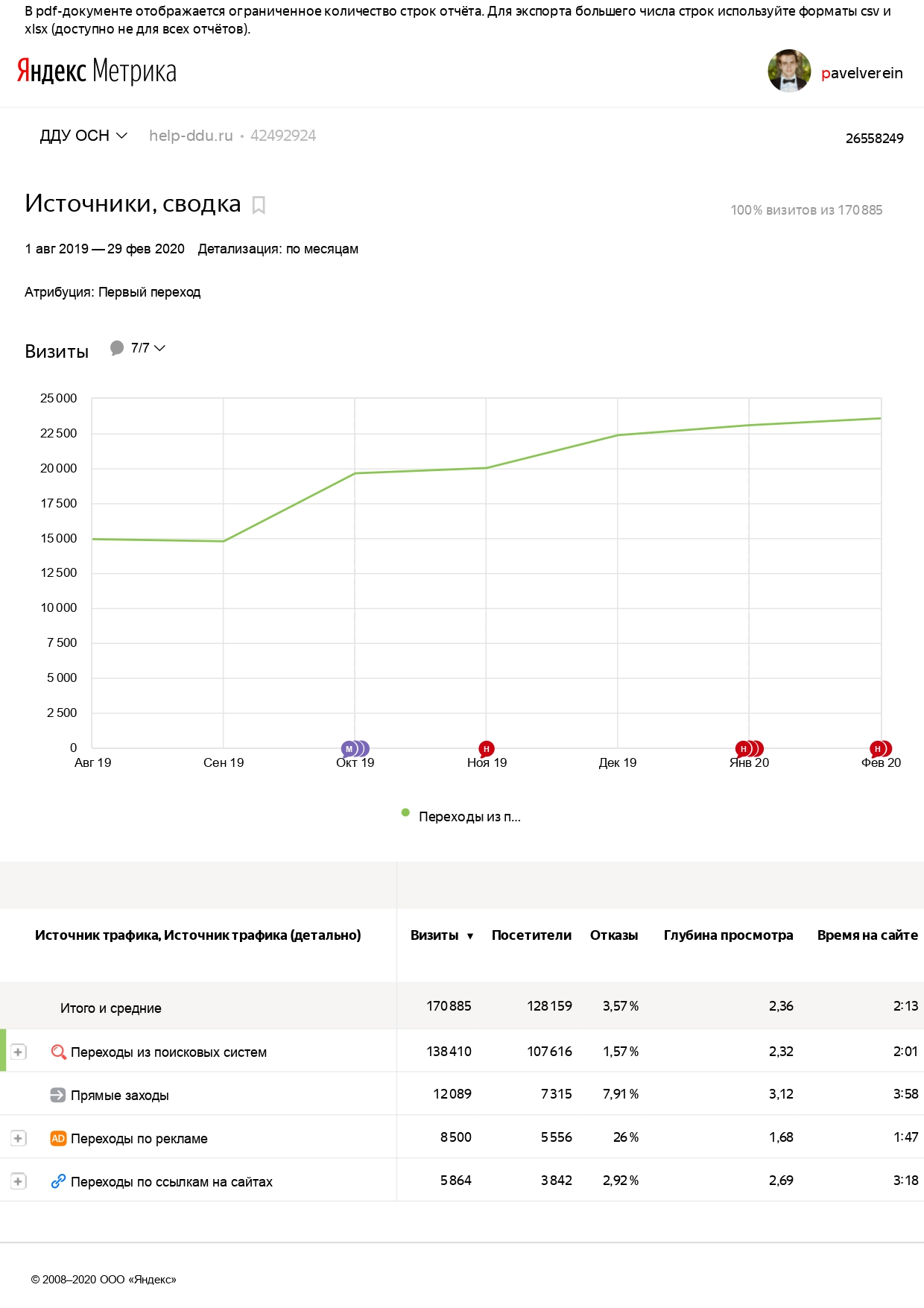The image size is (924, 1308).
Task: Click the 26 % bounce rate cell
Action: point(626,1137)
